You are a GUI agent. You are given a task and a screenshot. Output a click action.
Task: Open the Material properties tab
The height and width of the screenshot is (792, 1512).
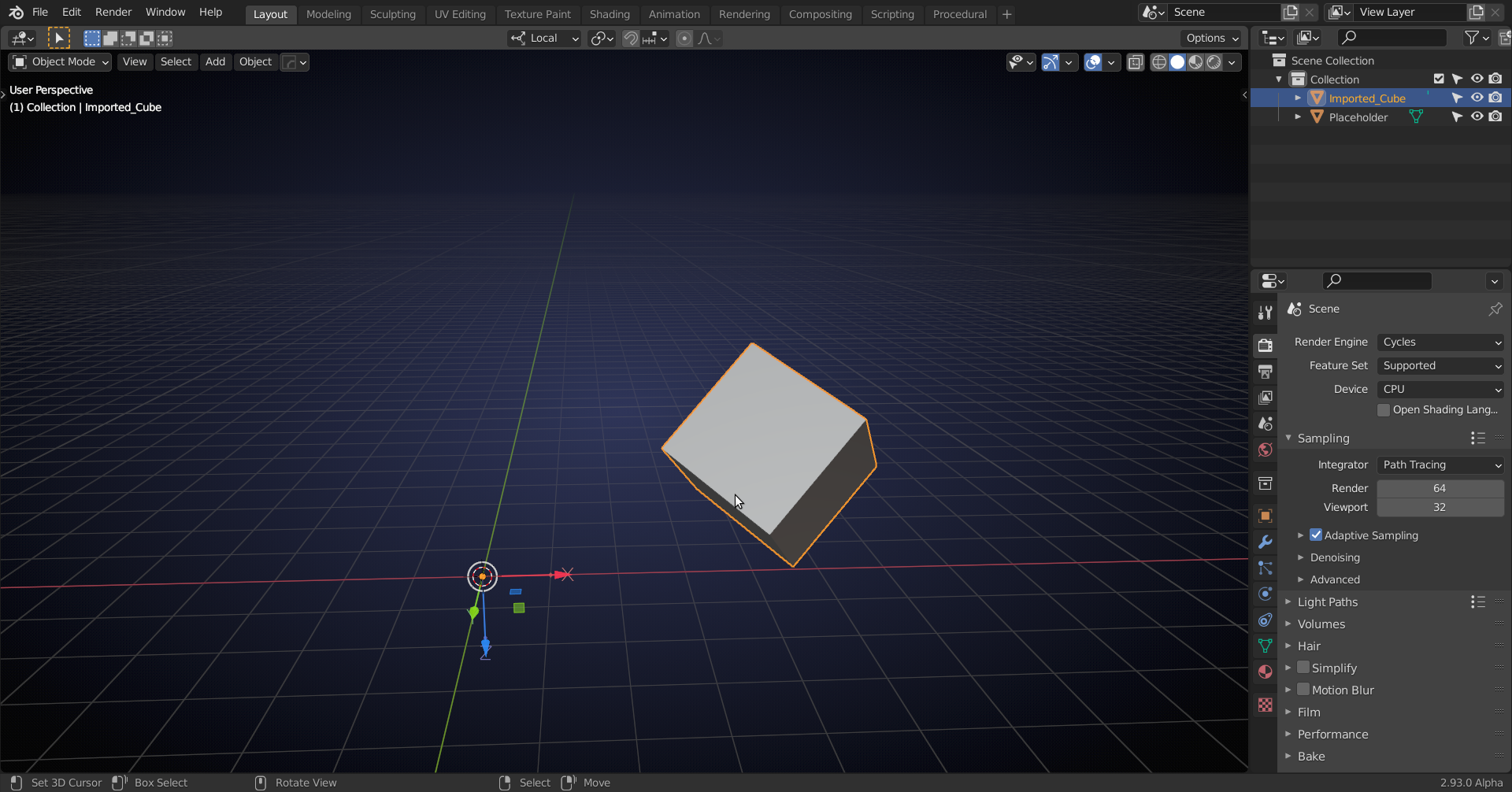tap(1266, 672)
